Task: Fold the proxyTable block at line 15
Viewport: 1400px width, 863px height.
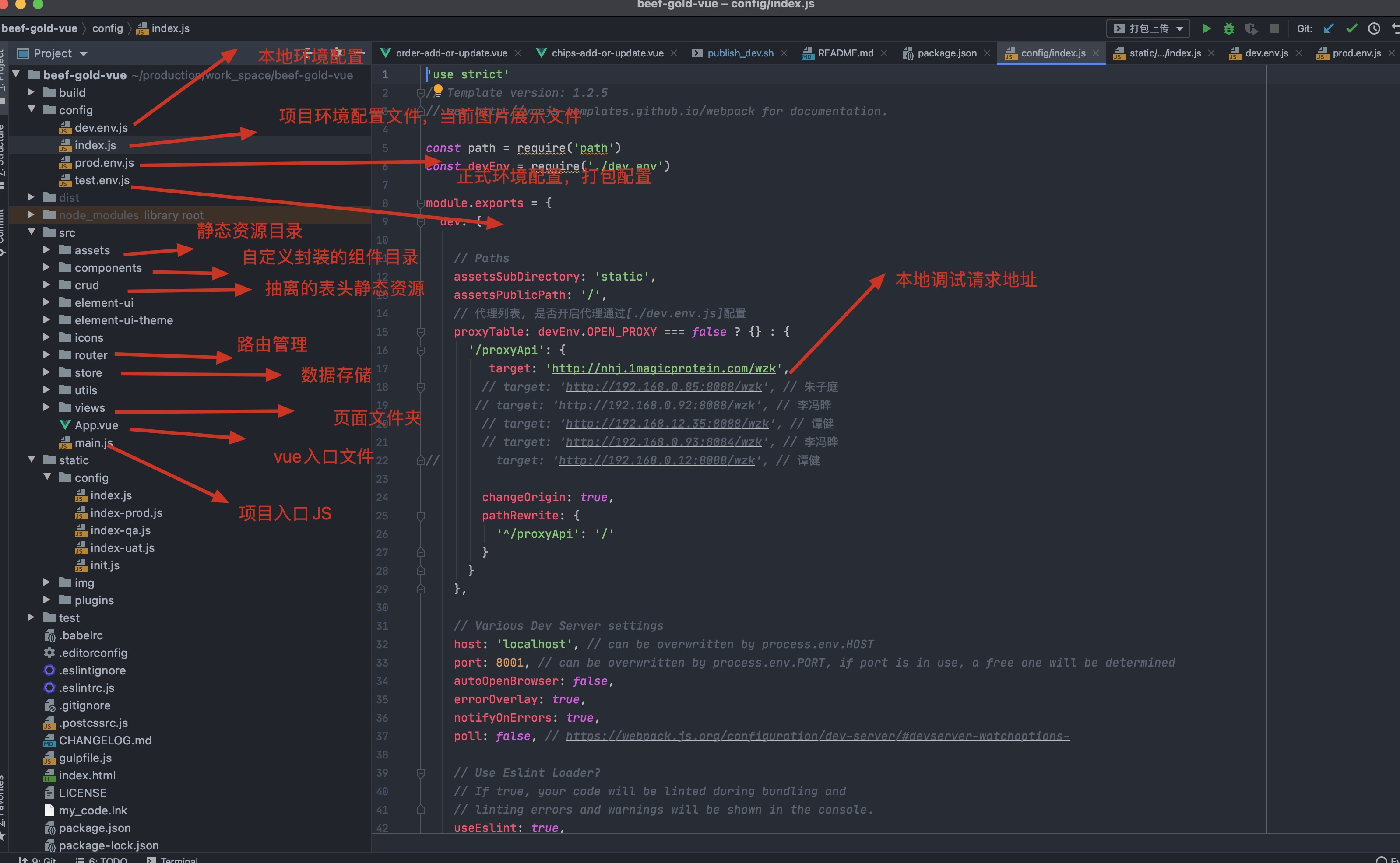Action: (420, 332)
